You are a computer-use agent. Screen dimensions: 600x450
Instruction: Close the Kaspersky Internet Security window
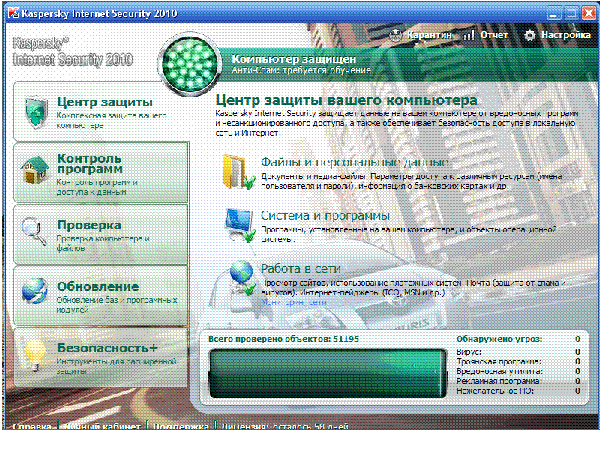589,14
